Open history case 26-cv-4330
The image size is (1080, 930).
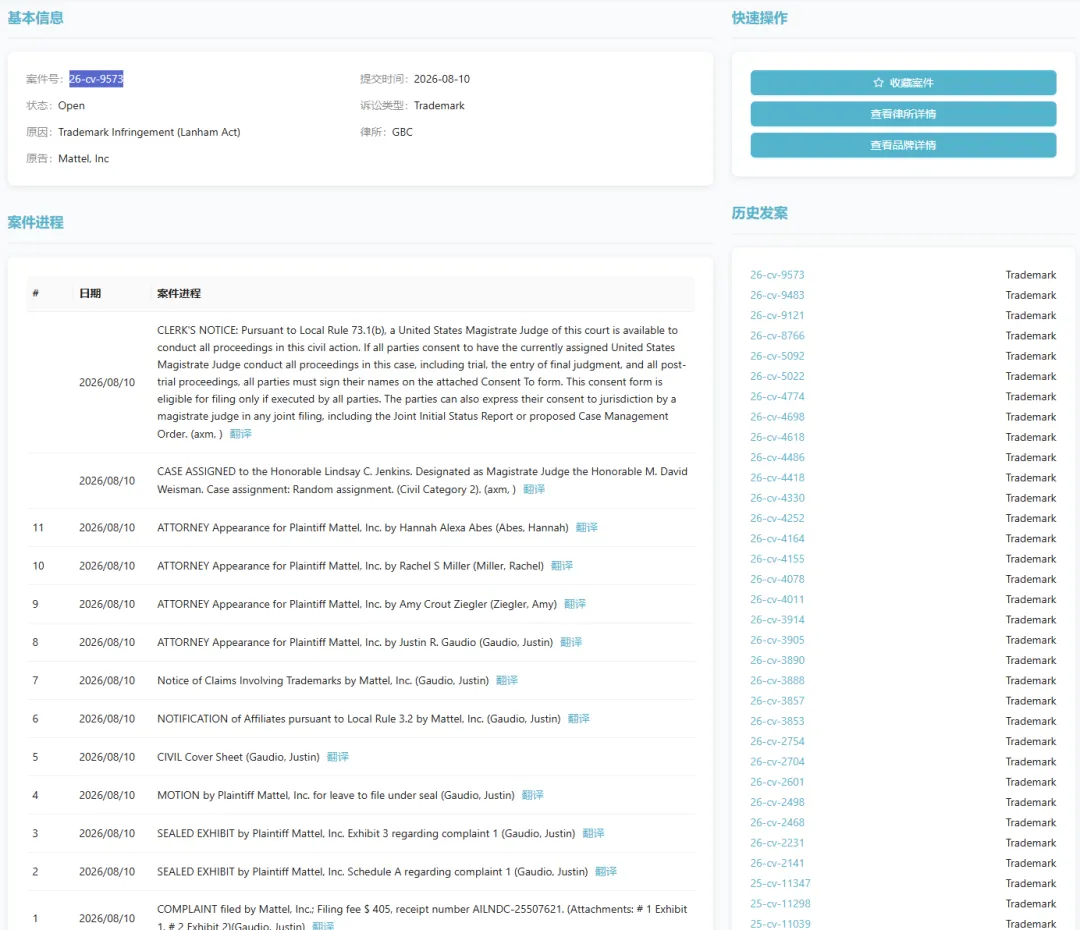[x=777, y=498]
